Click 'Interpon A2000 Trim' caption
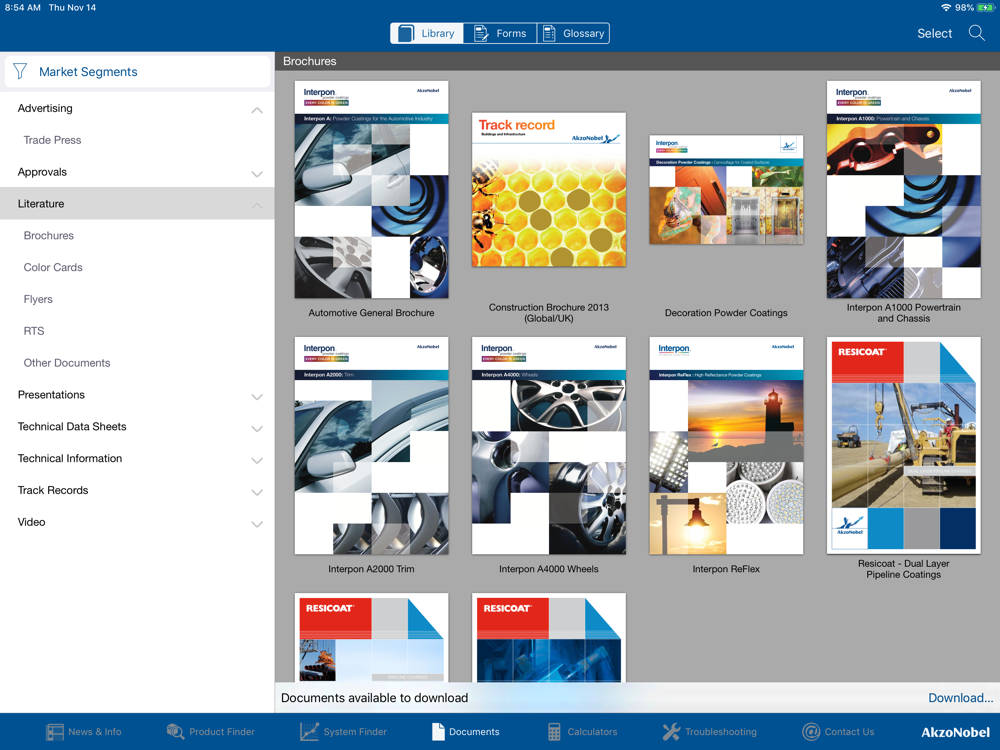Screen dimensions: 1000x750 click(x=371, y=569)
